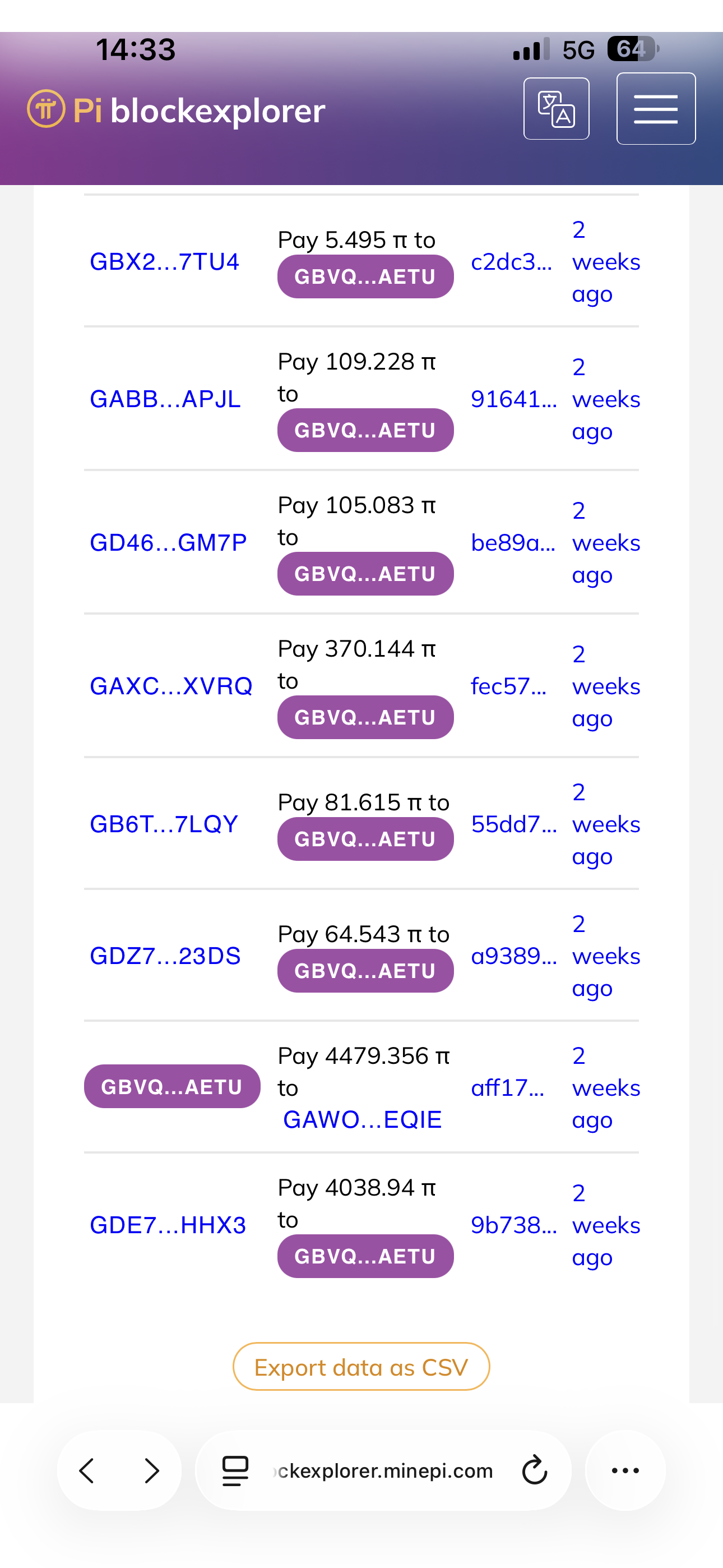Open the browser page tools icon
The height and width of the screenshot is (1568, 723).
(235, 1470)
